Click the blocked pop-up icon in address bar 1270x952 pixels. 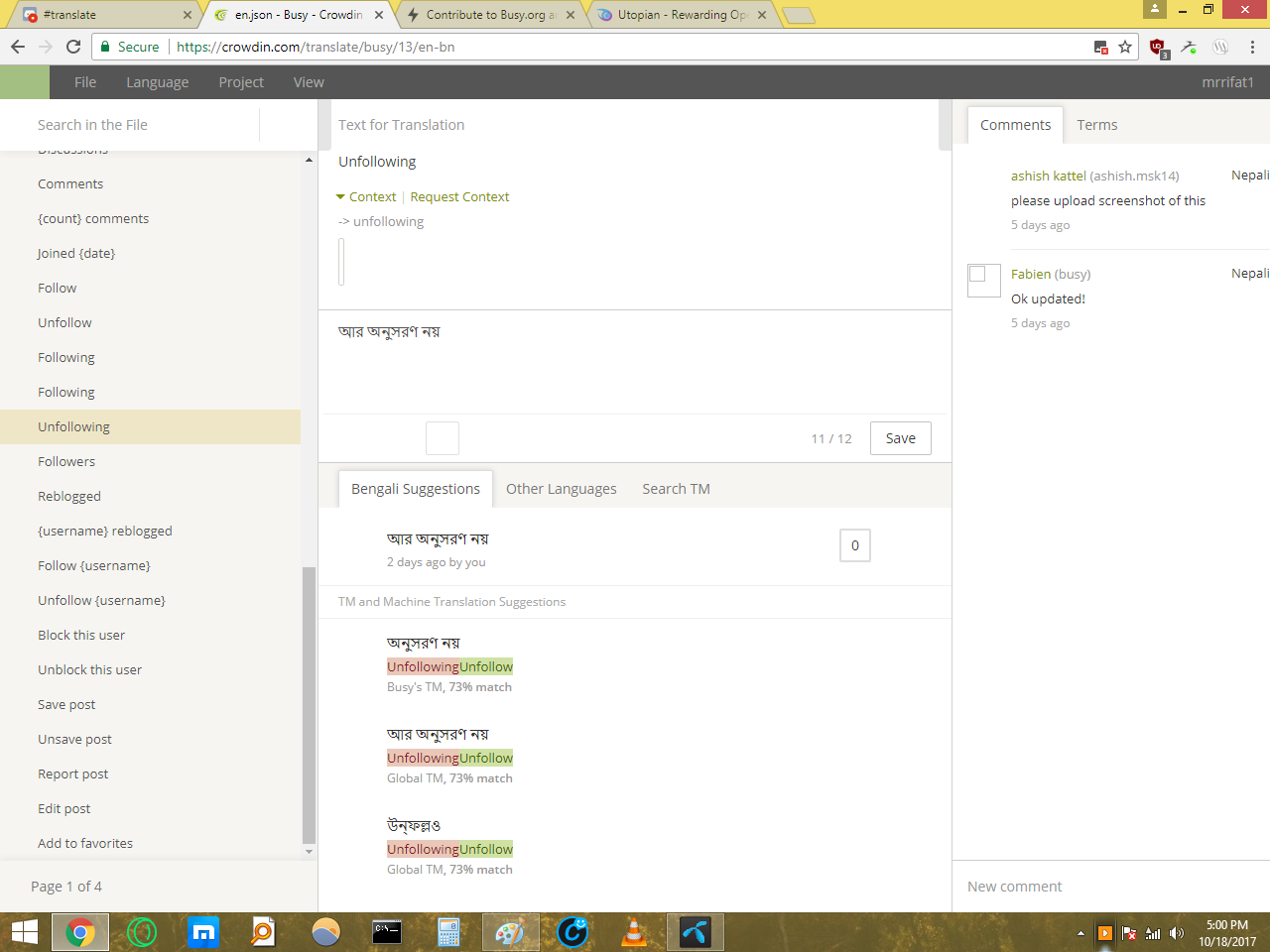[x=1100, y=47]
